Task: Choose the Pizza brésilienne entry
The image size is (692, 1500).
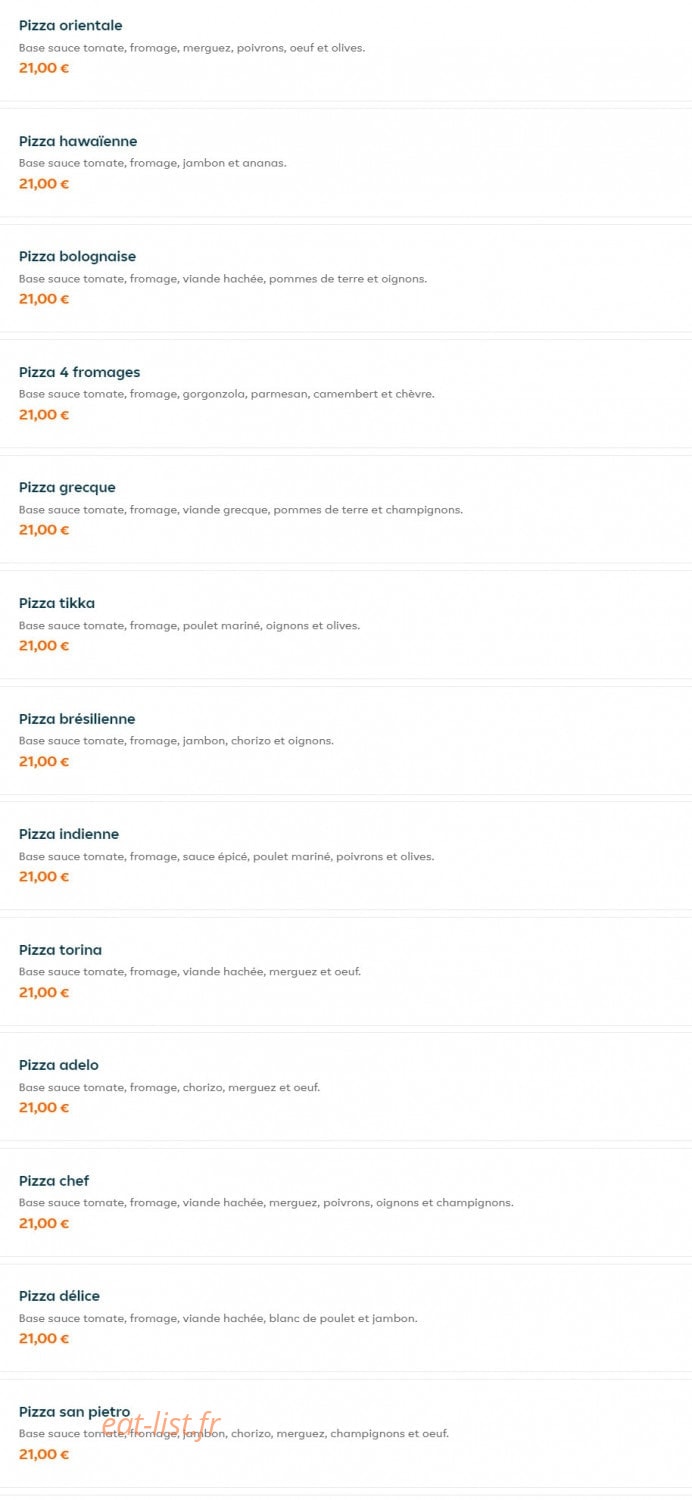Action: point(346,740)
